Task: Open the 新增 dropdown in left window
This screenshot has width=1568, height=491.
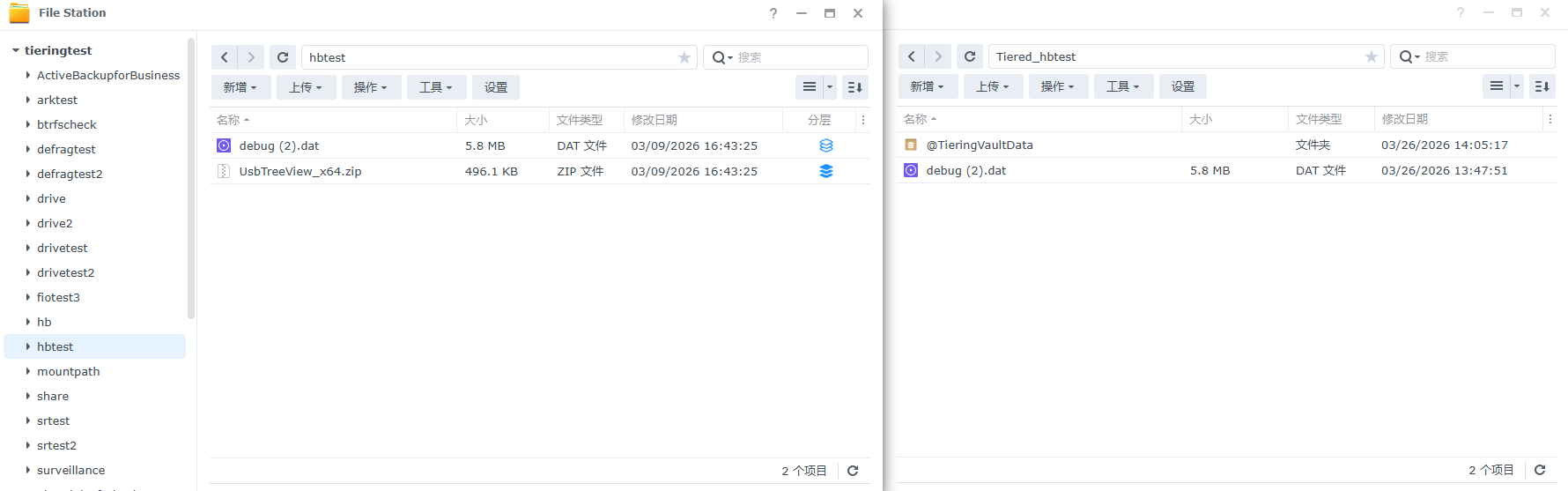Action: point(240,87)
